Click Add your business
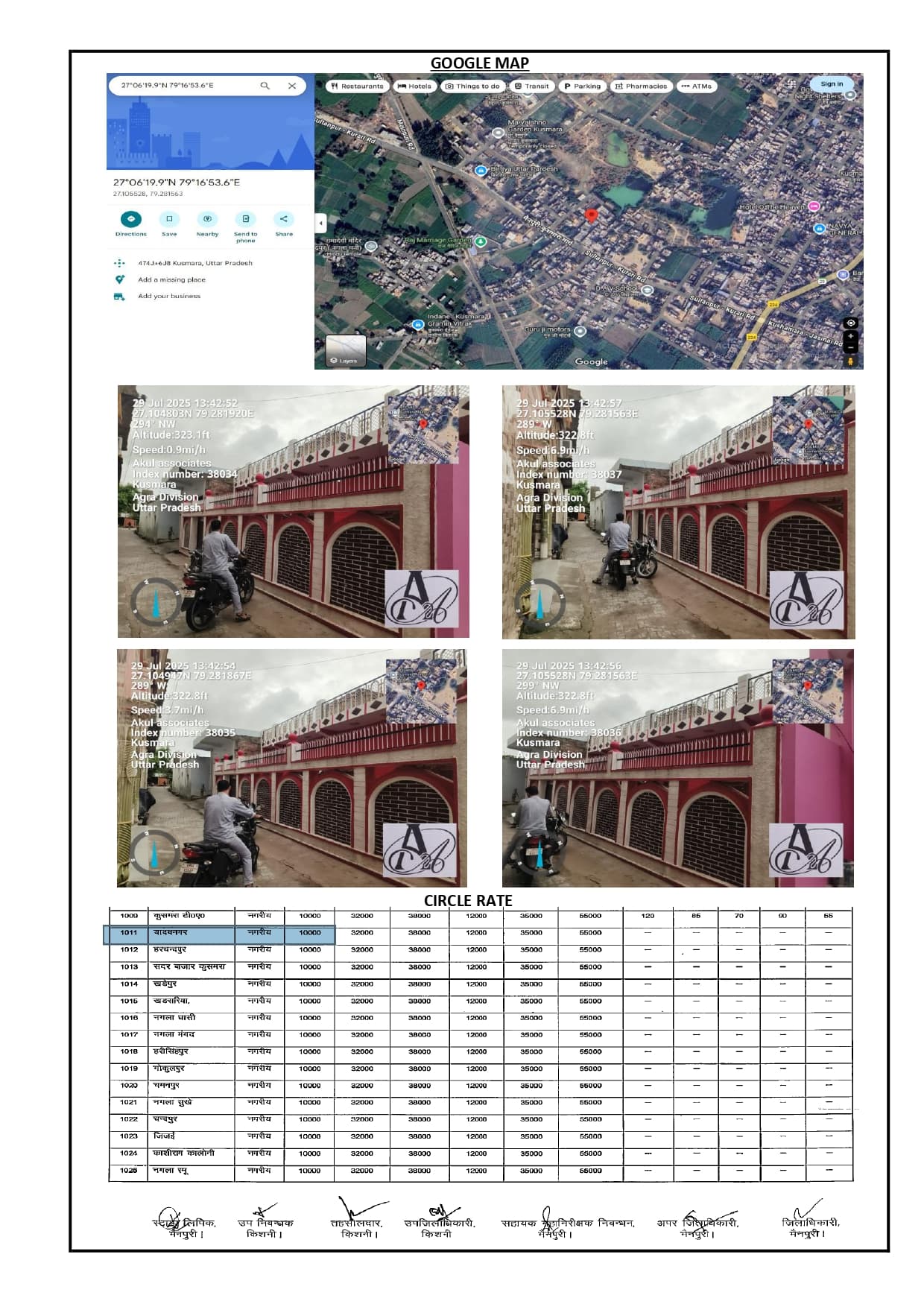The width and height of the screenshot is (924, 1307). tap(169, 296)
